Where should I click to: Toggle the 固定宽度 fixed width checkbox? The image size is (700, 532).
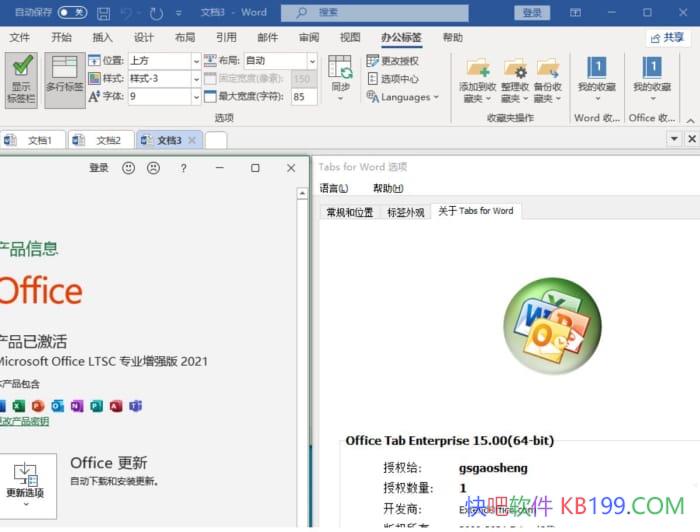pos(210,78)
